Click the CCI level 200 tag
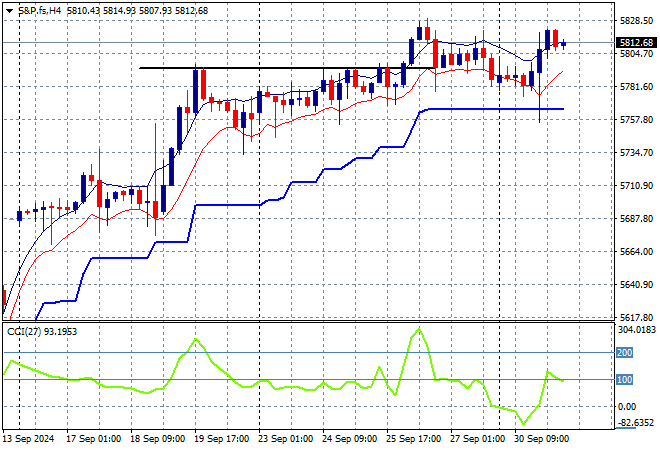The image size is (660, 450). click(x=624, y=352)
